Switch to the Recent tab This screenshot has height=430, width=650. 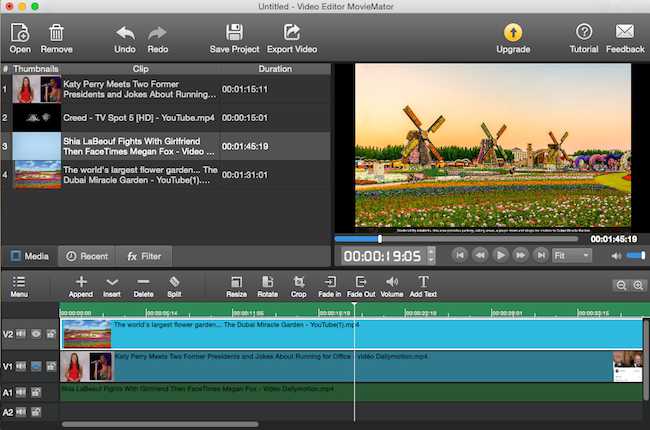tap(87, 256)
